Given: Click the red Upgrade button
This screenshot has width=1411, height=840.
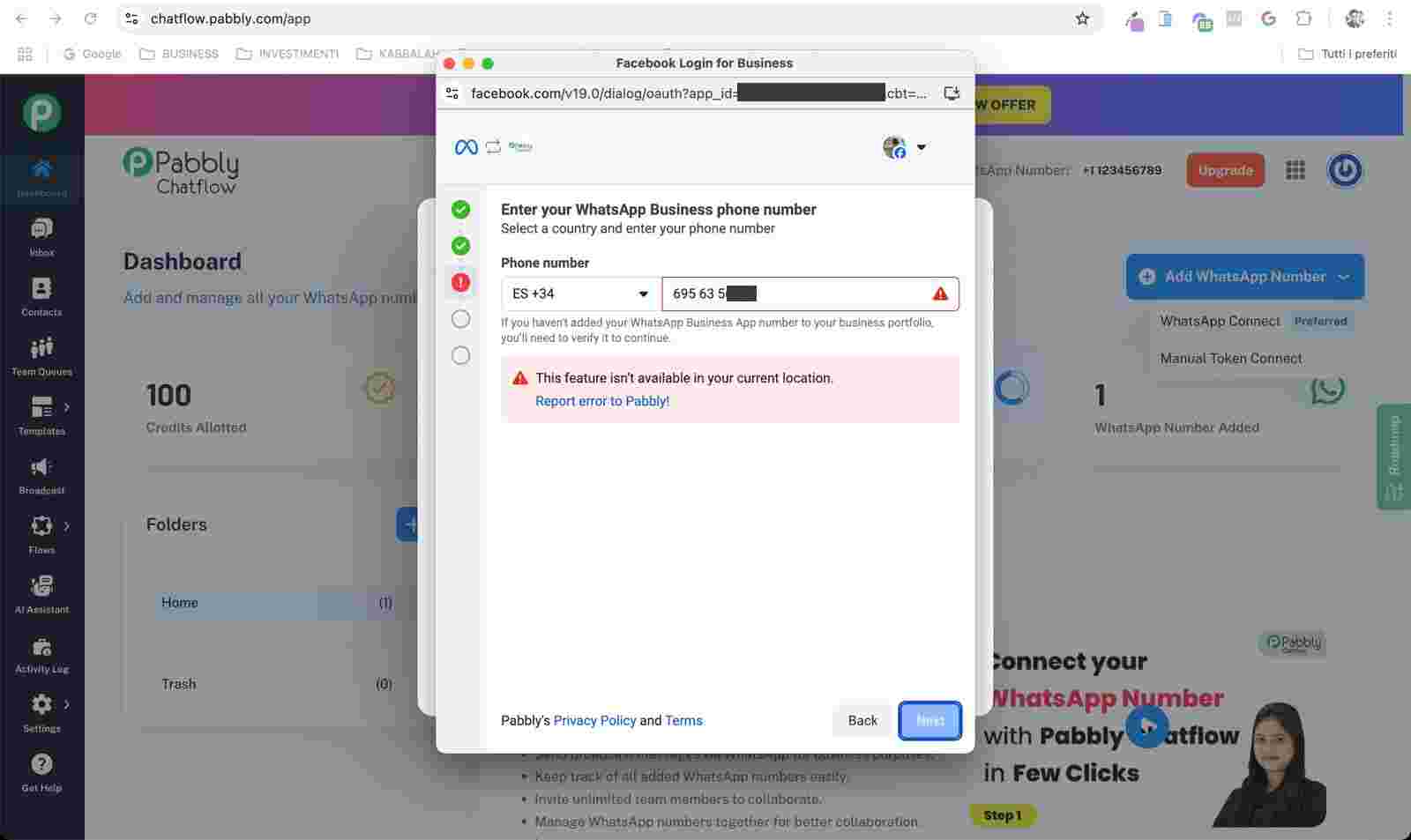Looking at the screenshot, I should coord(1225,170).
